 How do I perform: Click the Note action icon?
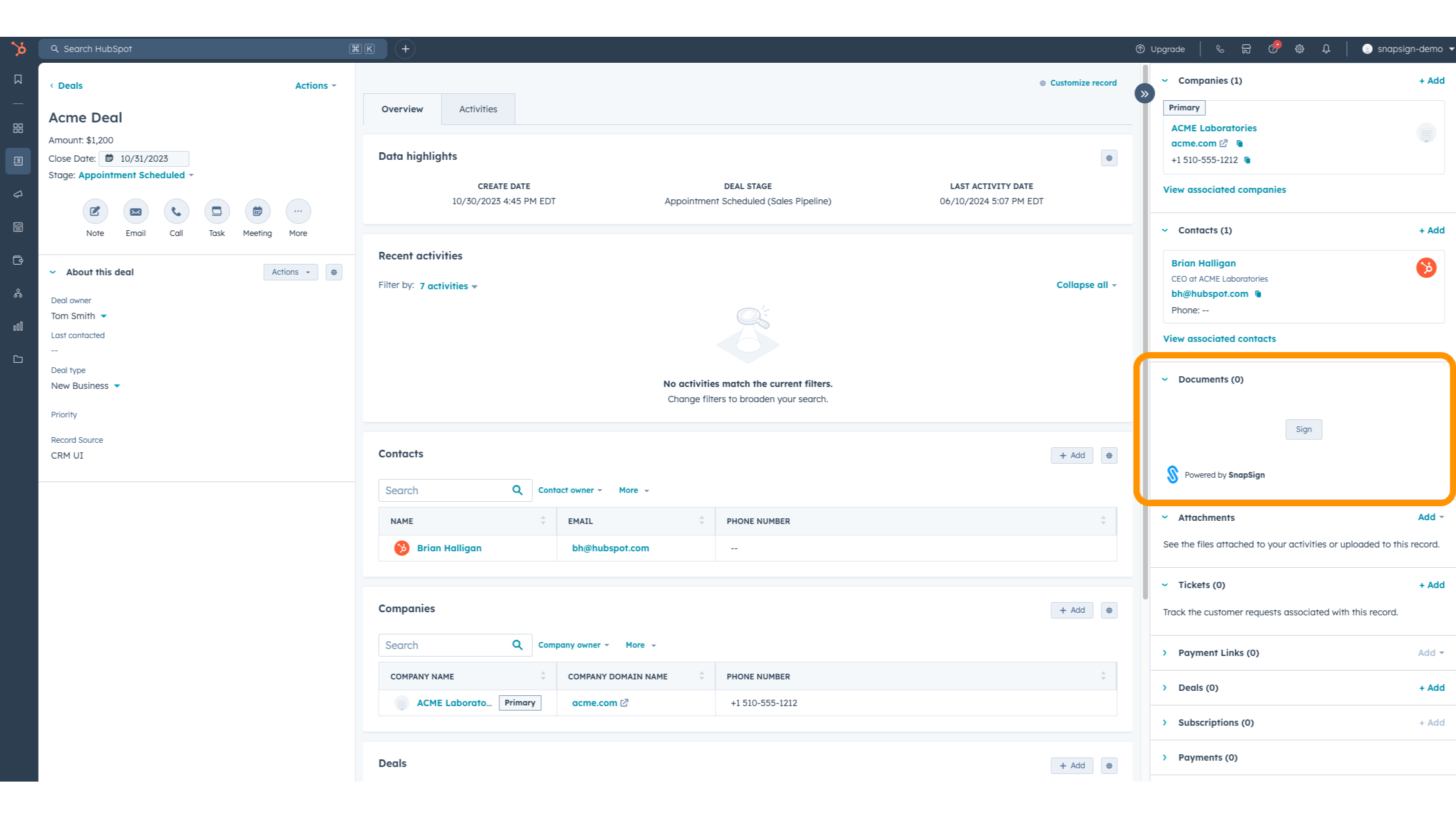(x=95, y=211)
